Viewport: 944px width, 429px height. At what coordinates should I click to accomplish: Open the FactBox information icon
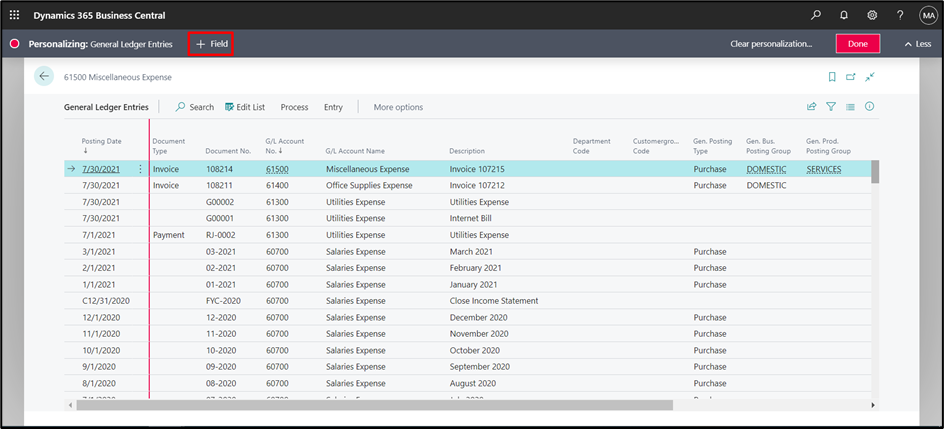pos(869,106)
